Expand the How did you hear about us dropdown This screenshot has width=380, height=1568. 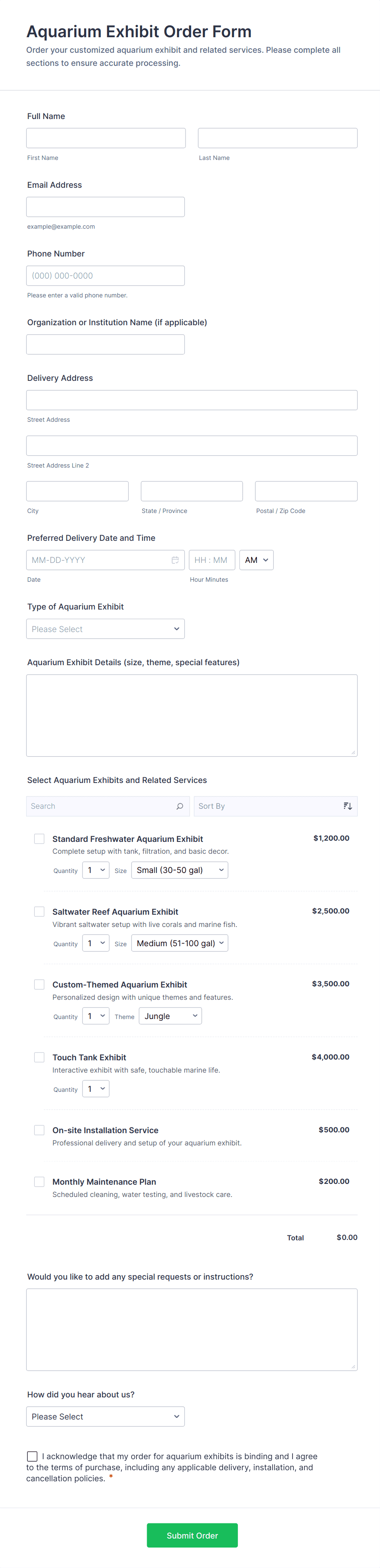coord(105,1416)
